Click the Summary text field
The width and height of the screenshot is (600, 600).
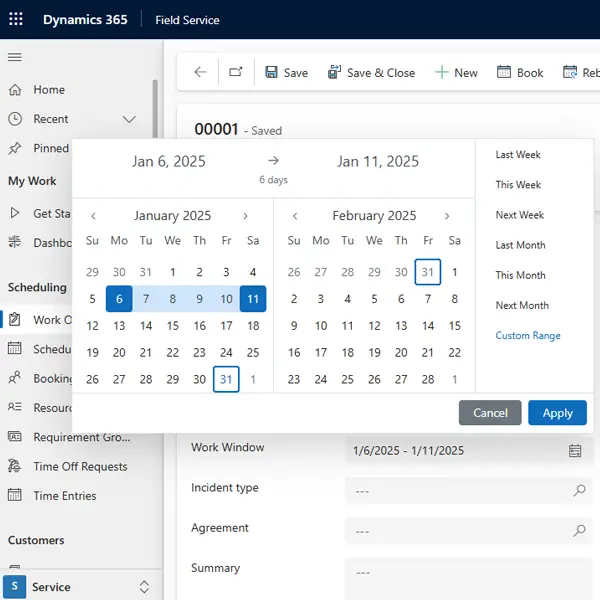pyautogui.click(x=469, y=579)
